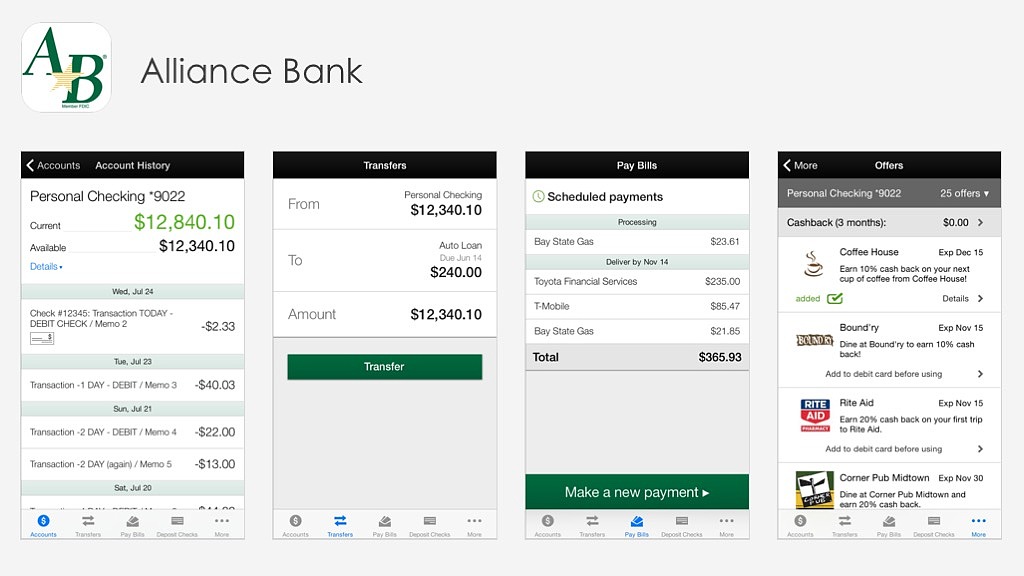The height and width of the screenshot is (576, 1024).
Task: Open Check #12345 transaction row
Action: [133, 326]
